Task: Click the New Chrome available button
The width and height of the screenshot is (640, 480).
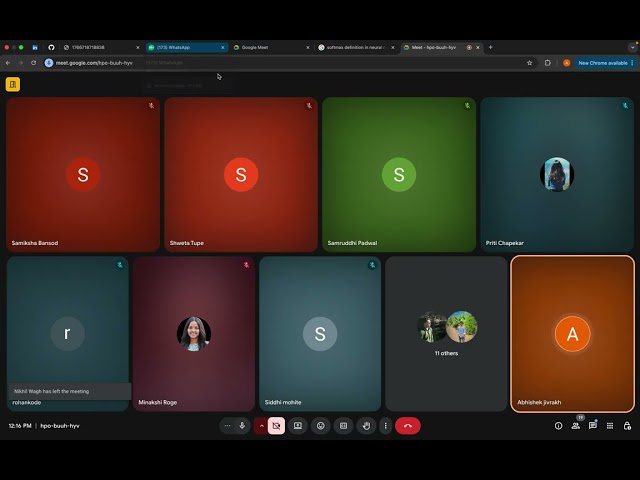Action: 602,62
